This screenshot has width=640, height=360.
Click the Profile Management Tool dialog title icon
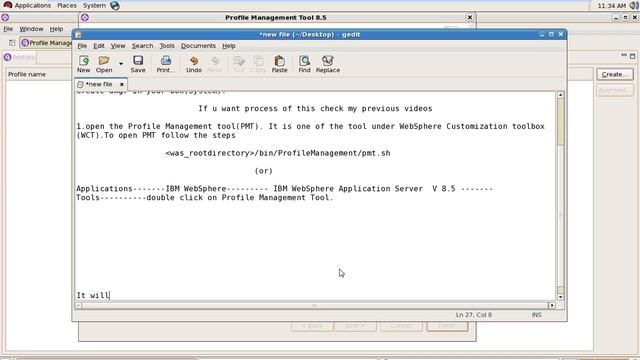(85, 17)
